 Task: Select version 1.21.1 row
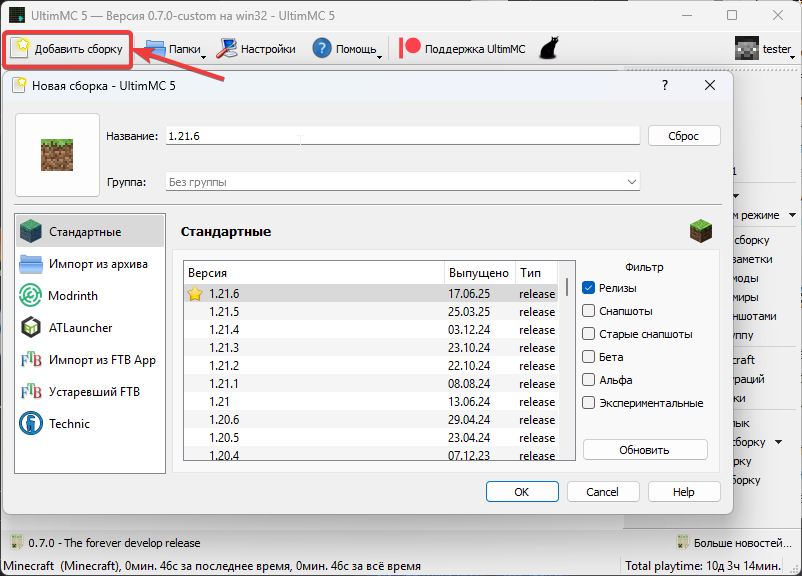[x=370, y=383]
